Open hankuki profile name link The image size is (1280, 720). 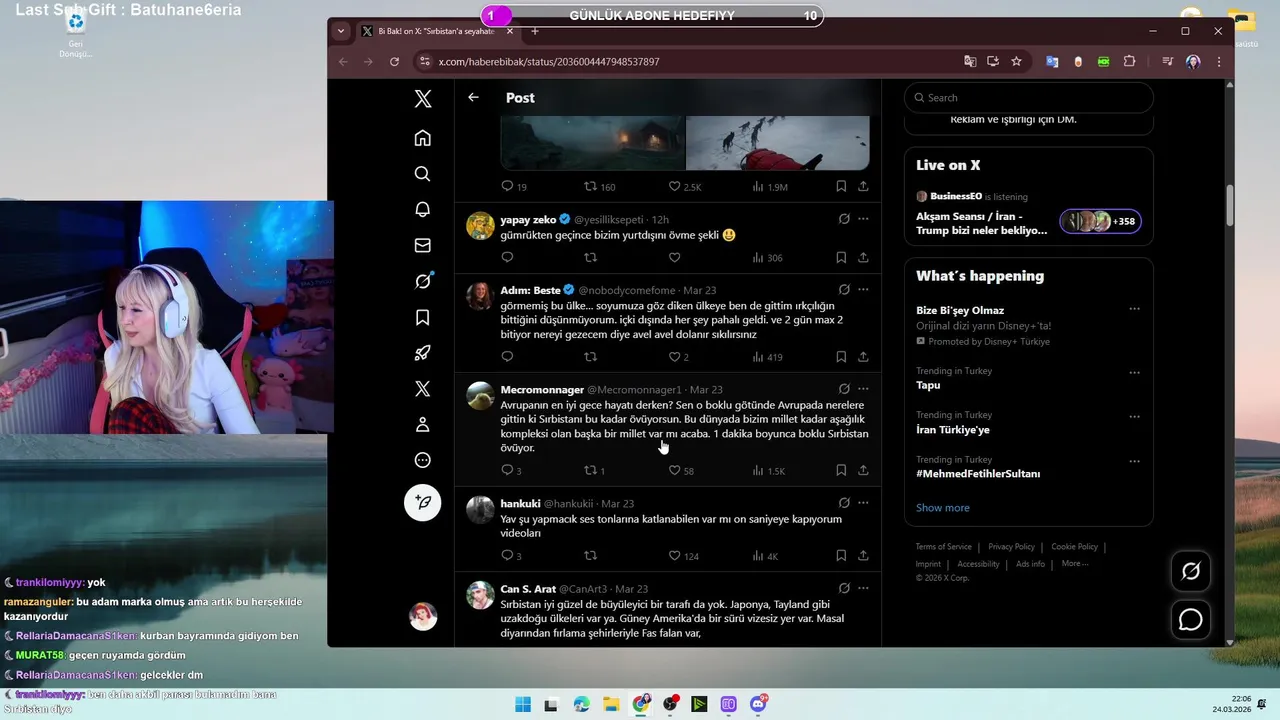(x=520, y=504)
